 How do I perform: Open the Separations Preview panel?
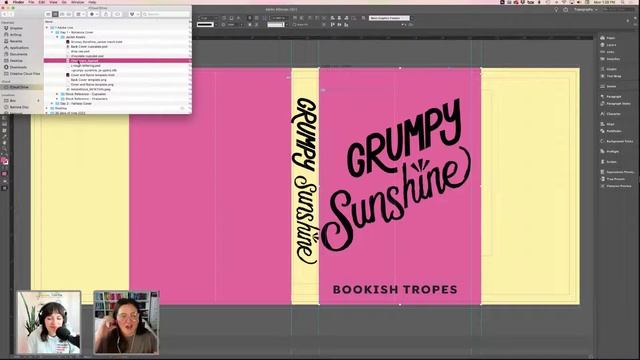(x=617, y=172)
